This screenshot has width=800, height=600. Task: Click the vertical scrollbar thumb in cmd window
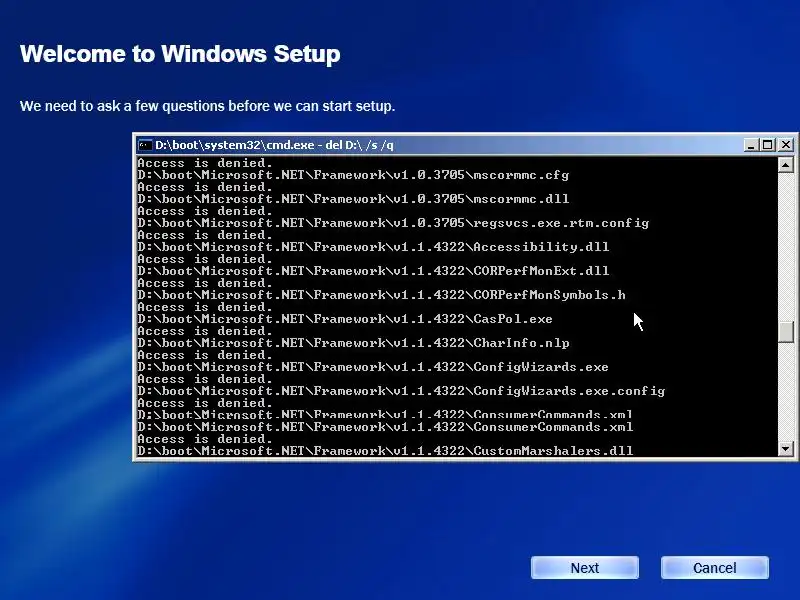786,332
